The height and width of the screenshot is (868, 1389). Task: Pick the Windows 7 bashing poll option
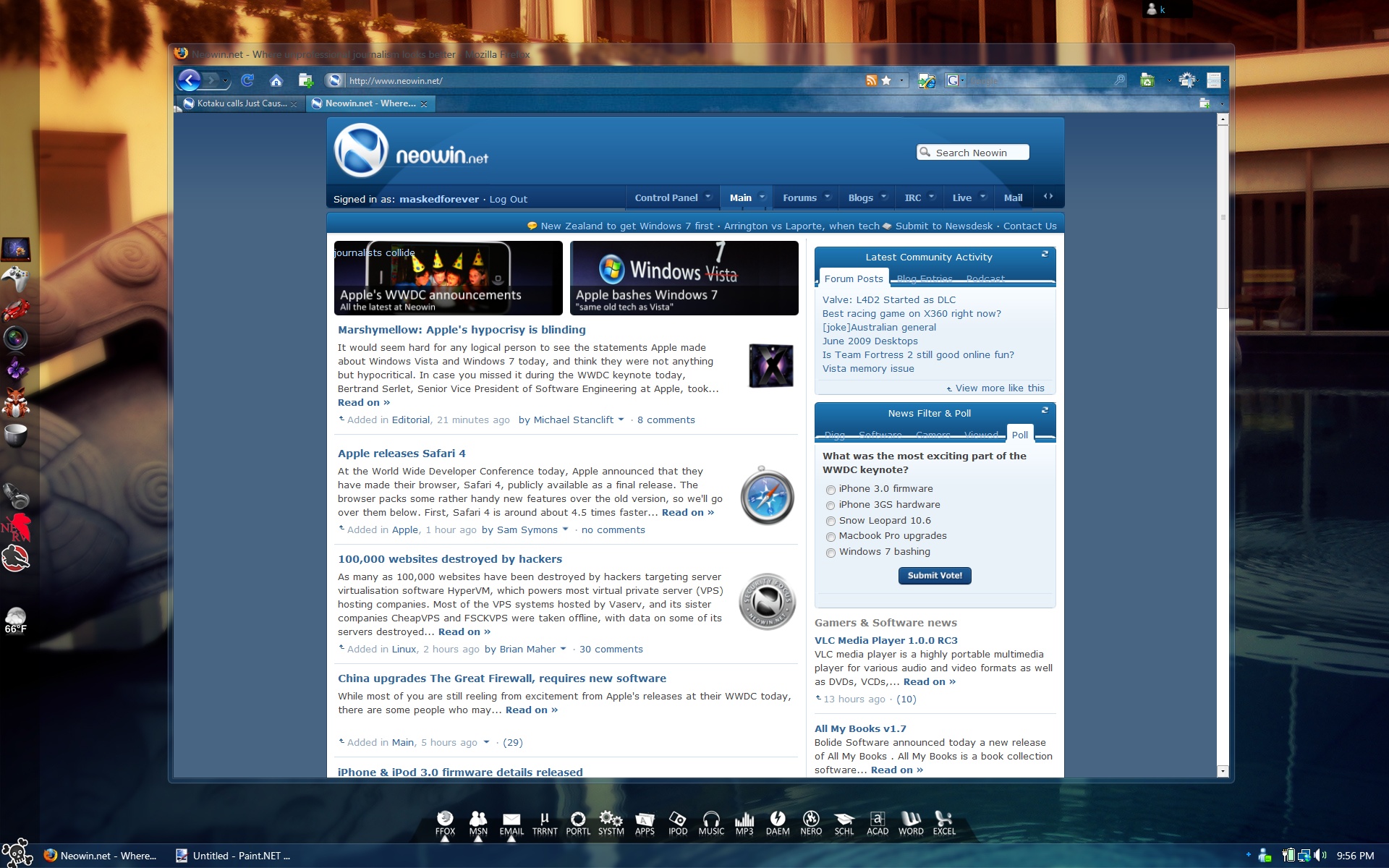click(x=831, y=553)
